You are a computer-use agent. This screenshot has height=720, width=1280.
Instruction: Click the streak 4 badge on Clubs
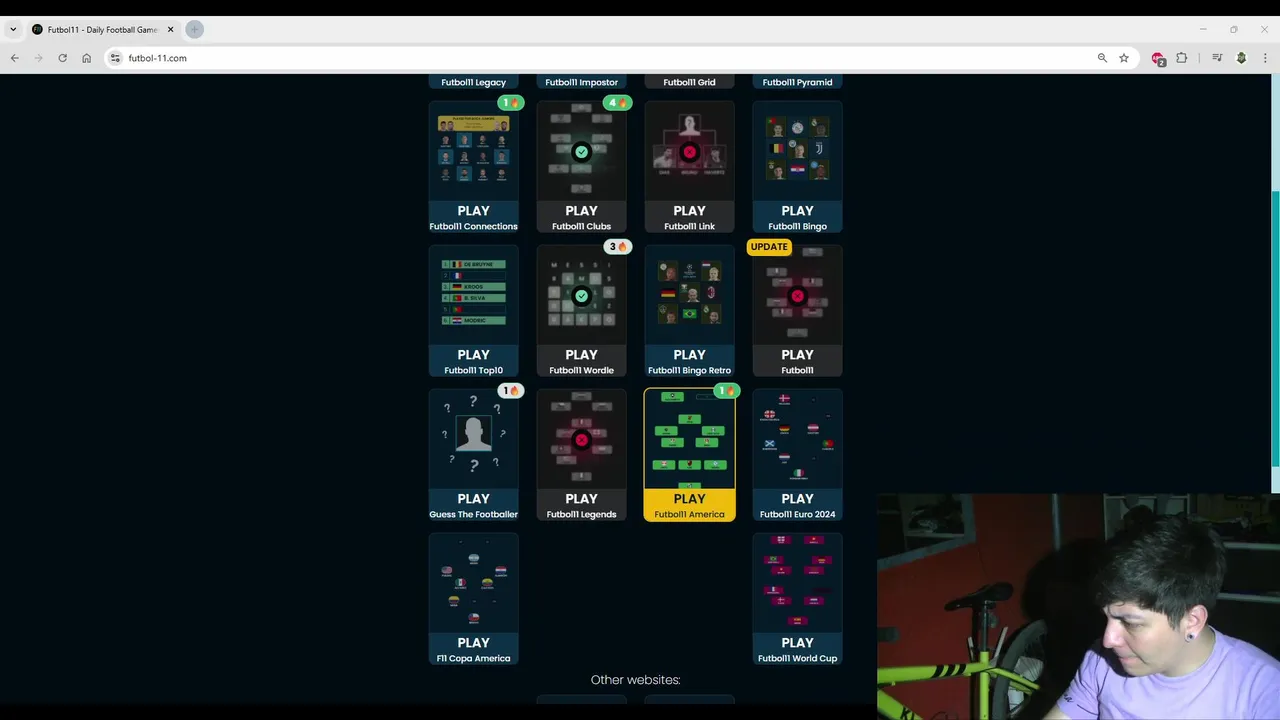pyautogui.click(x=618, y=103)
